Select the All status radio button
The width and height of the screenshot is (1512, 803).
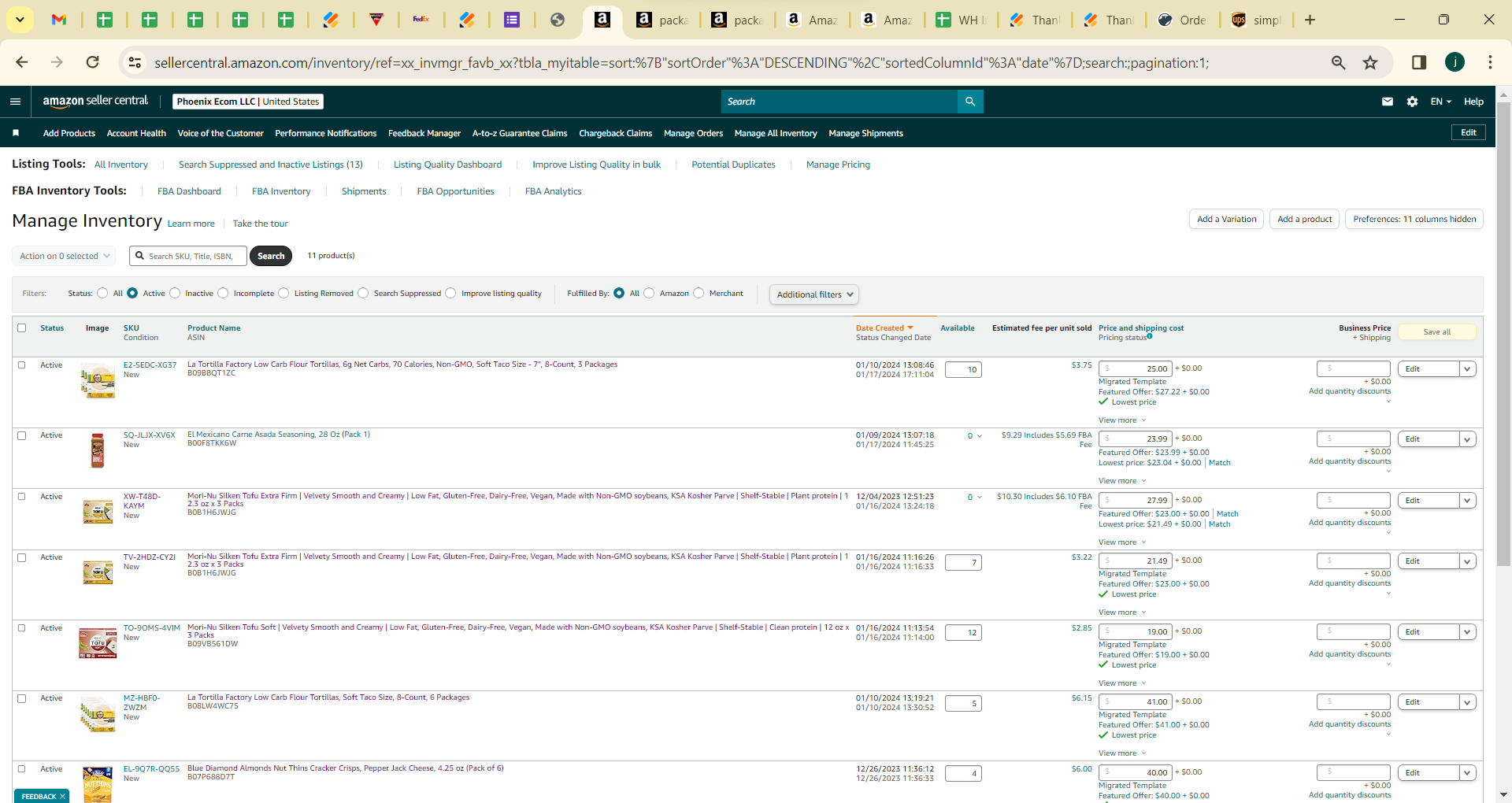pyautogui.click(x=102, y=294)
